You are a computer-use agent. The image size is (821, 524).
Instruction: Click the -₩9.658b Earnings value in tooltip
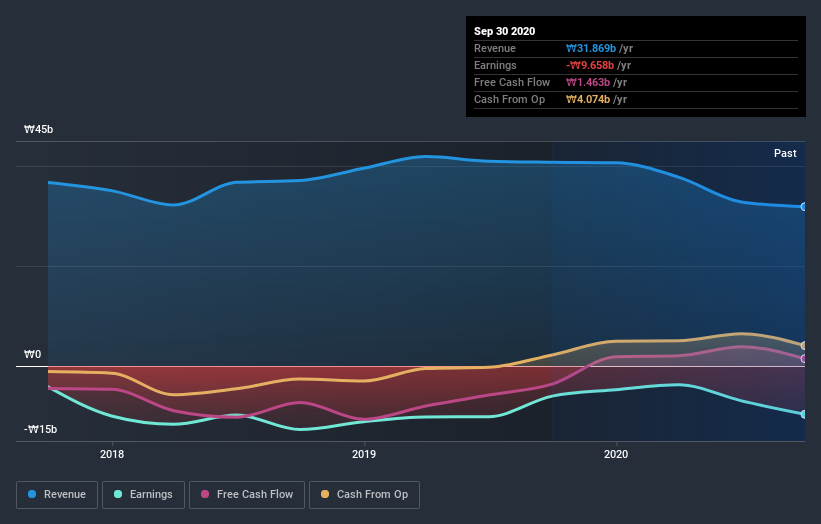point(590,65)
